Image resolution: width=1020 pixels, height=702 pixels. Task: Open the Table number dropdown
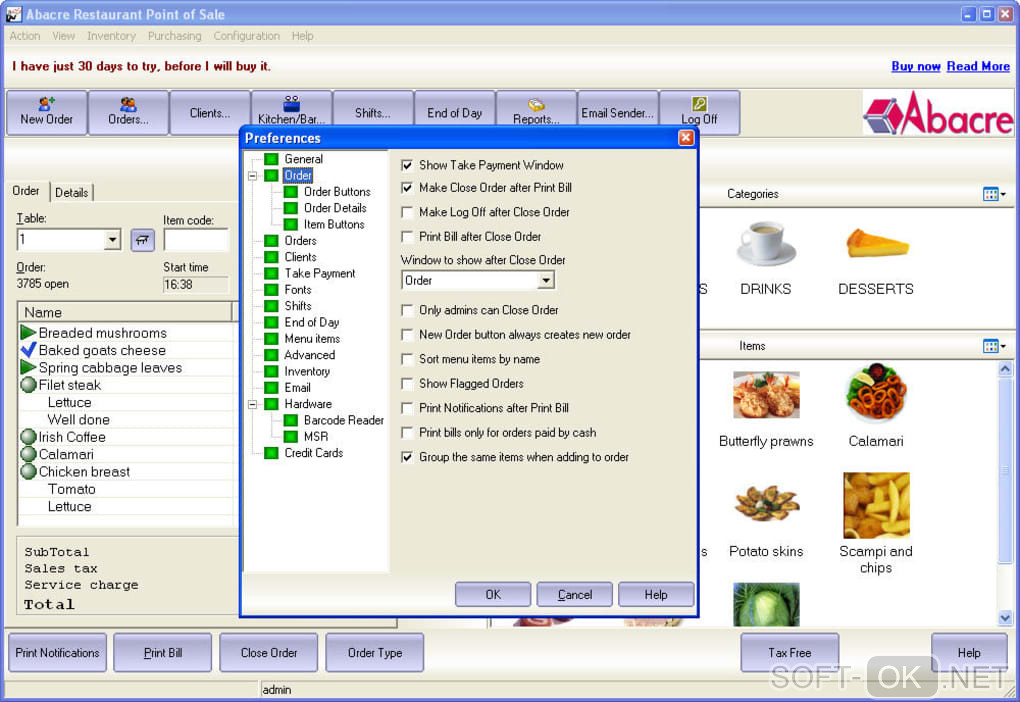(x=112, y=240)
